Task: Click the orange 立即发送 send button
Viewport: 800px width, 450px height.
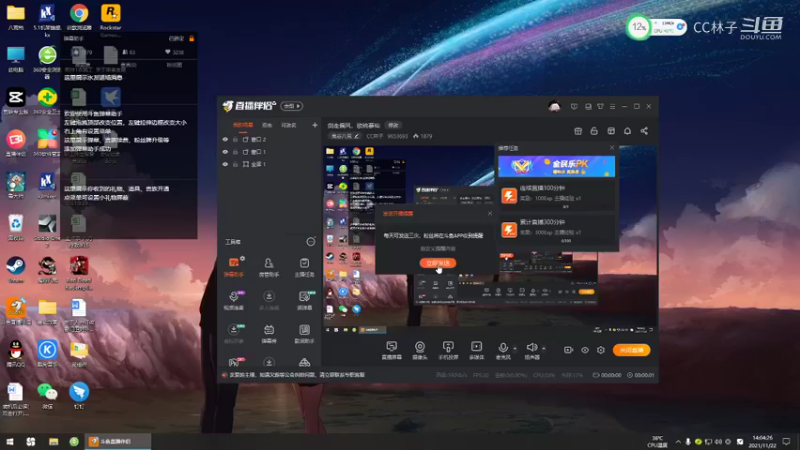Action: (438, 263)
